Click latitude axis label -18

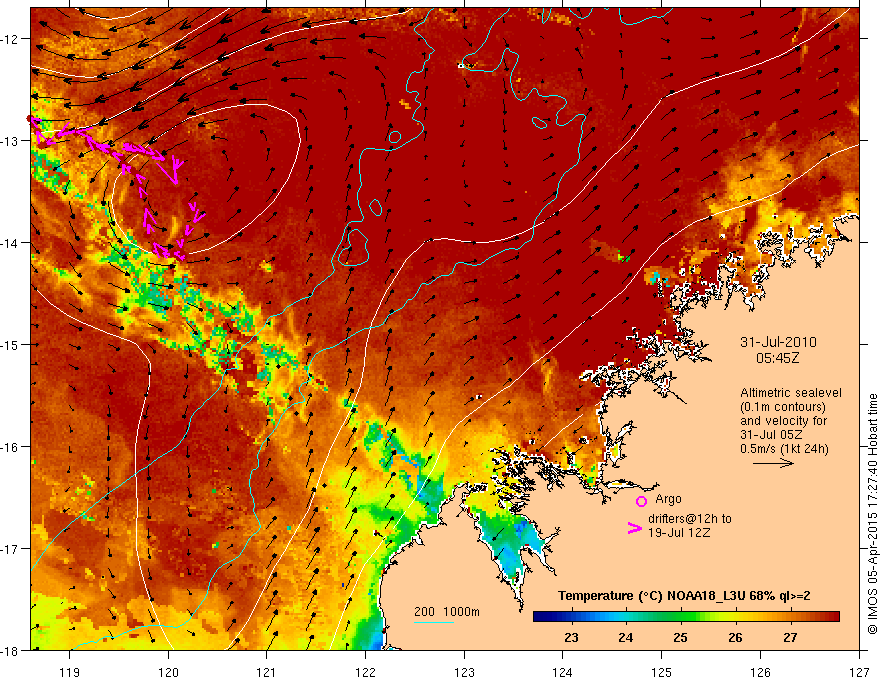click(x=10, y=650)
